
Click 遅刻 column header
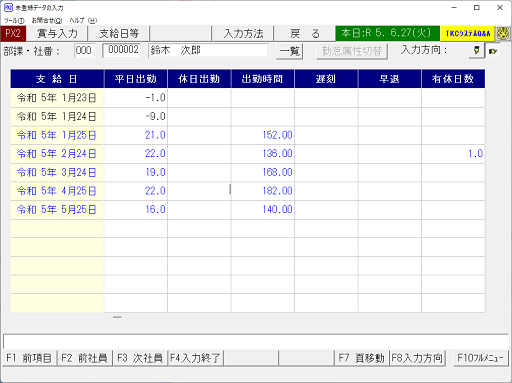click(x=326, y=79)
